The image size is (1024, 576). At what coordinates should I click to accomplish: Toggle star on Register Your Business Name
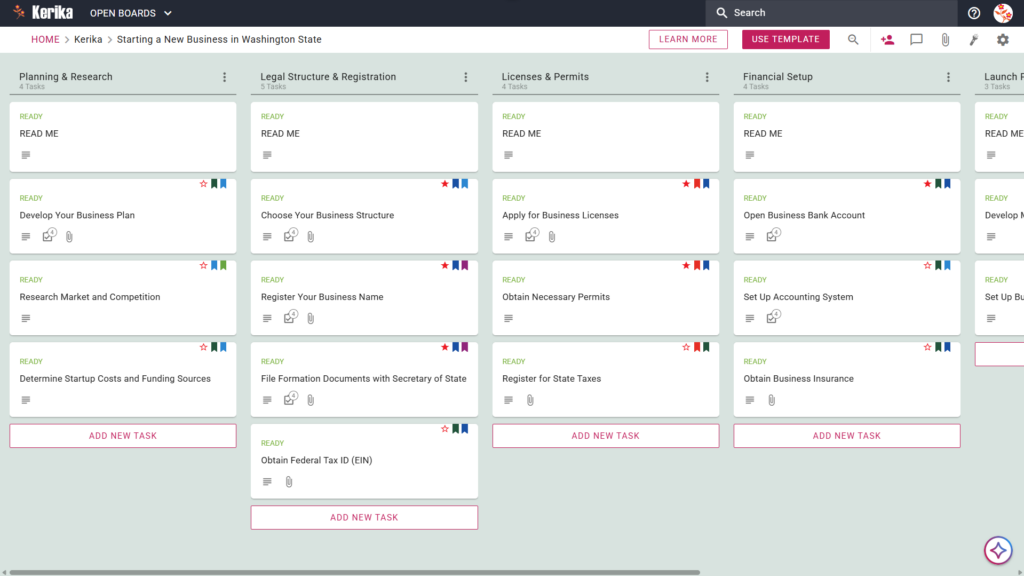pos(445,265)
